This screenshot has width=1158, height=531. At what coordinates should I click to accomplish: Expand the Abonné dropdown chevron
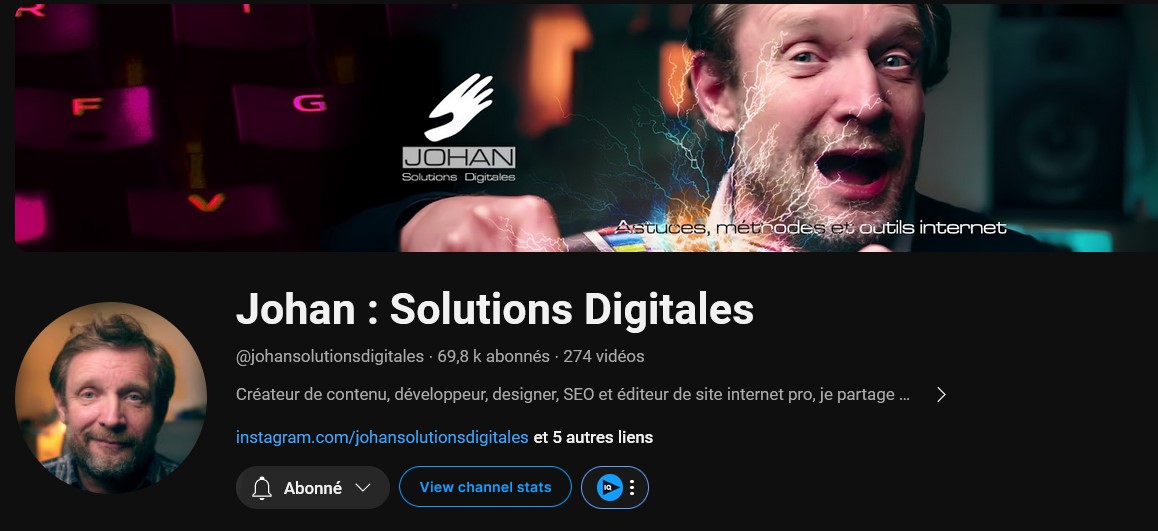coord(362,487)
